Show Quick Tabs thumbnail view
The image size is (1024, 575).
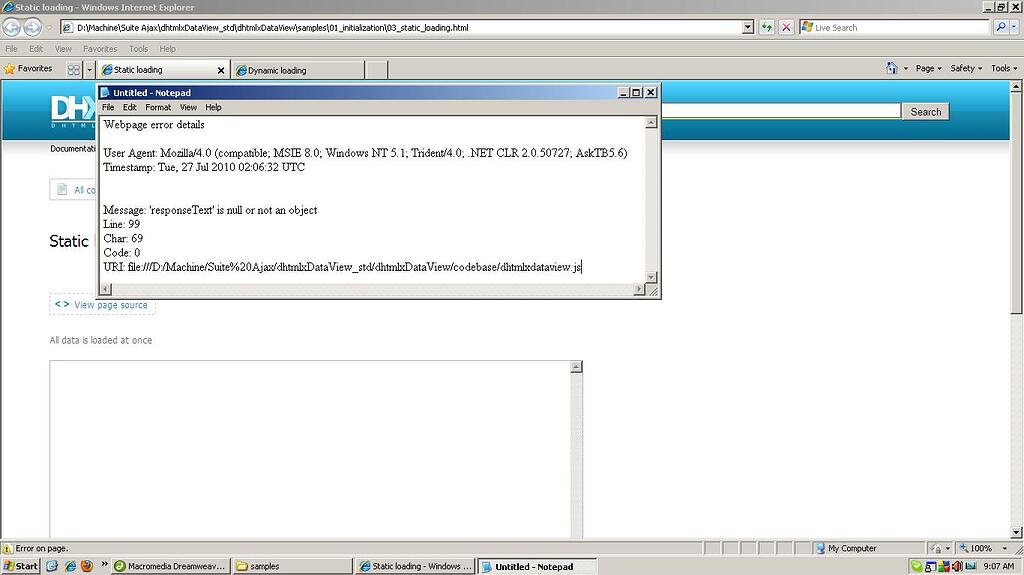[x=74, y=69]
